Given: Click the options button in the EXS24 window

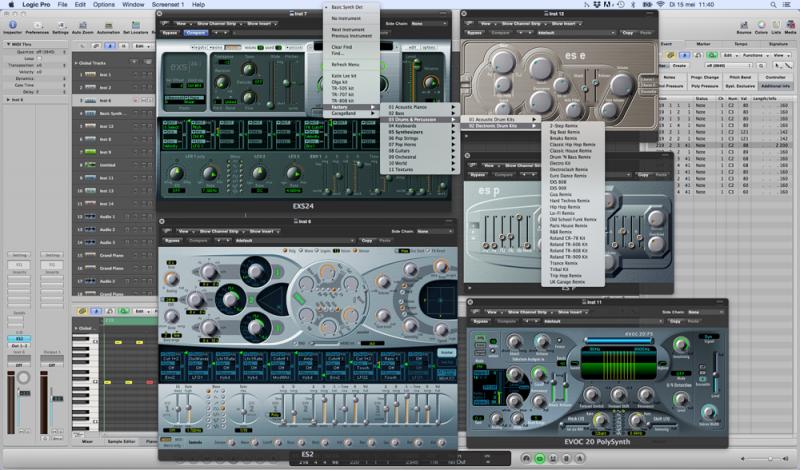Looking at the screenshot, I should (x=429, y=47).
